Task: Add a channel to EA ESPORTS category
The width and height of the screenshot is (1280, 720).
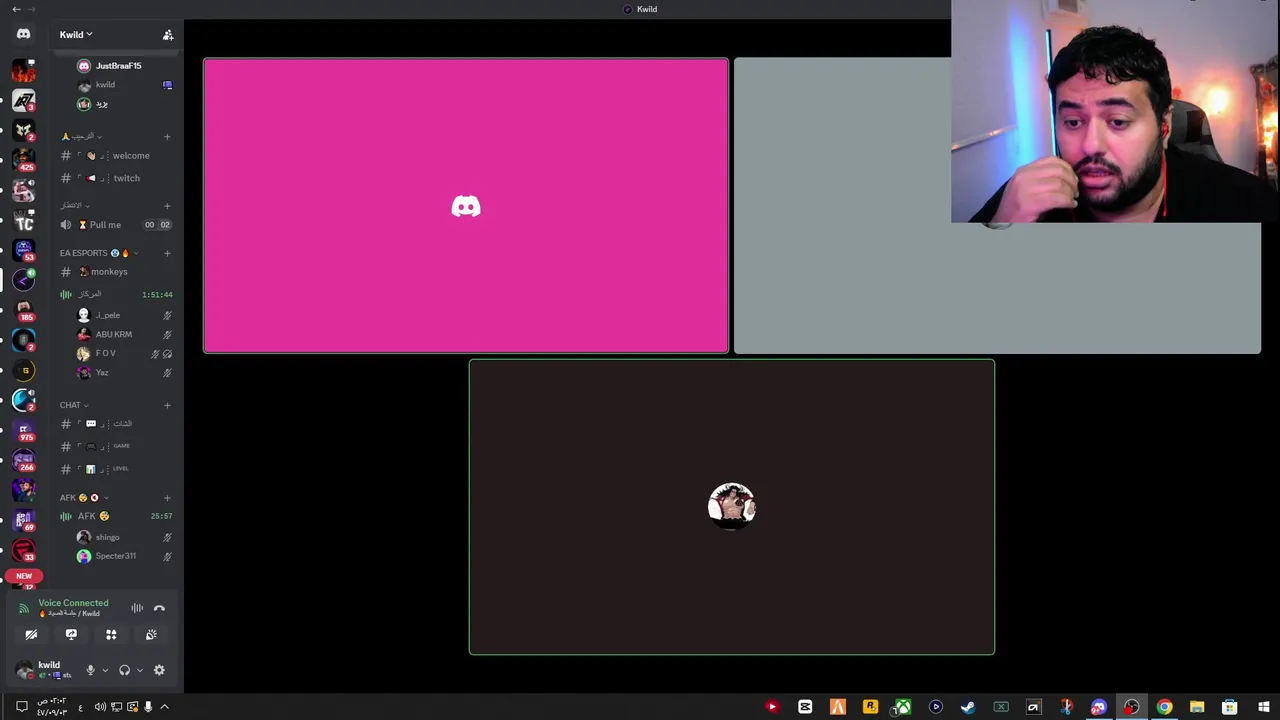Action: pos(167,253)
